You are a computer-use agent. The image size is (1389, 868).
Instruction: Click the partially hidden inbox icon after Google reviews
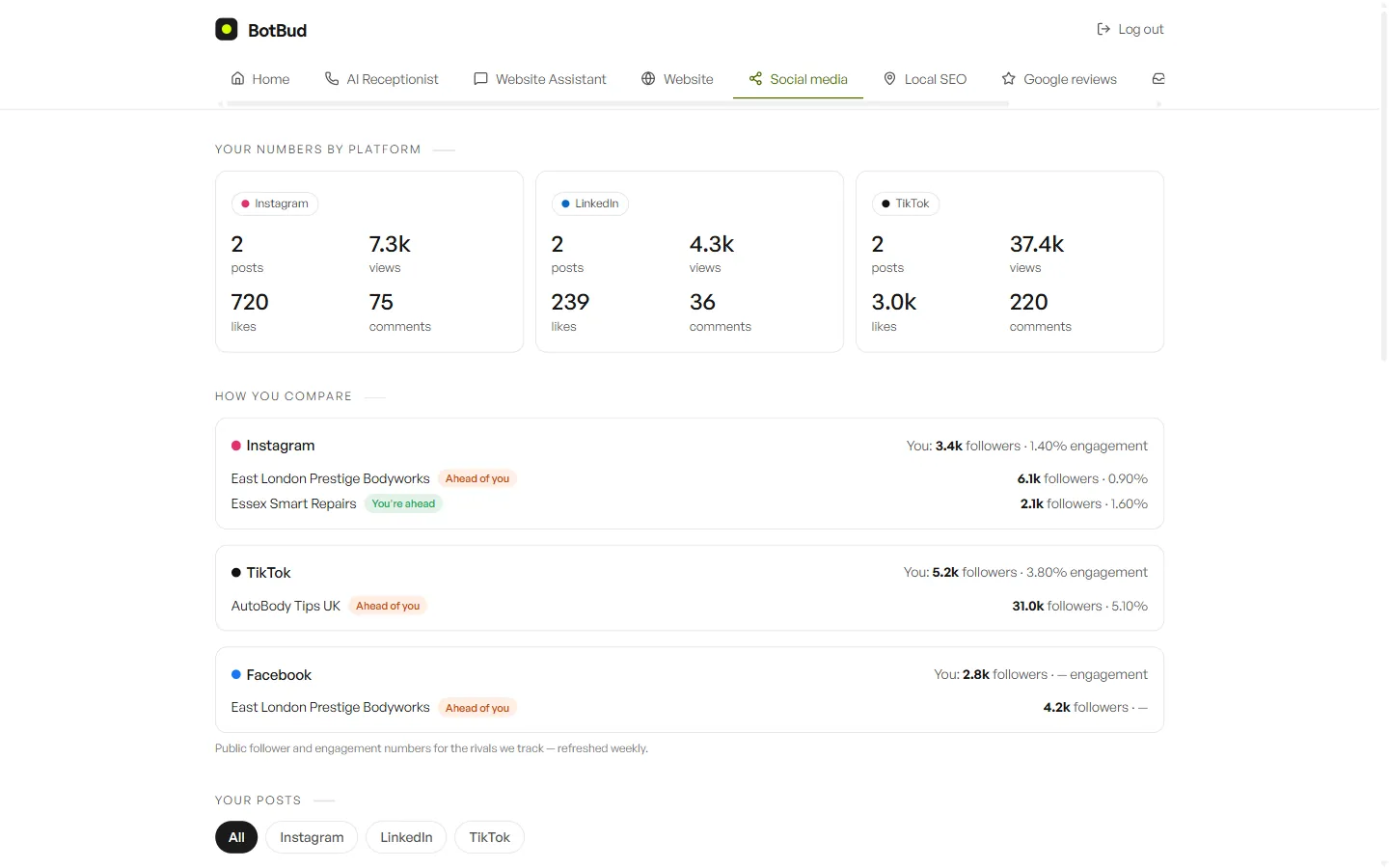pos(1158,78)
